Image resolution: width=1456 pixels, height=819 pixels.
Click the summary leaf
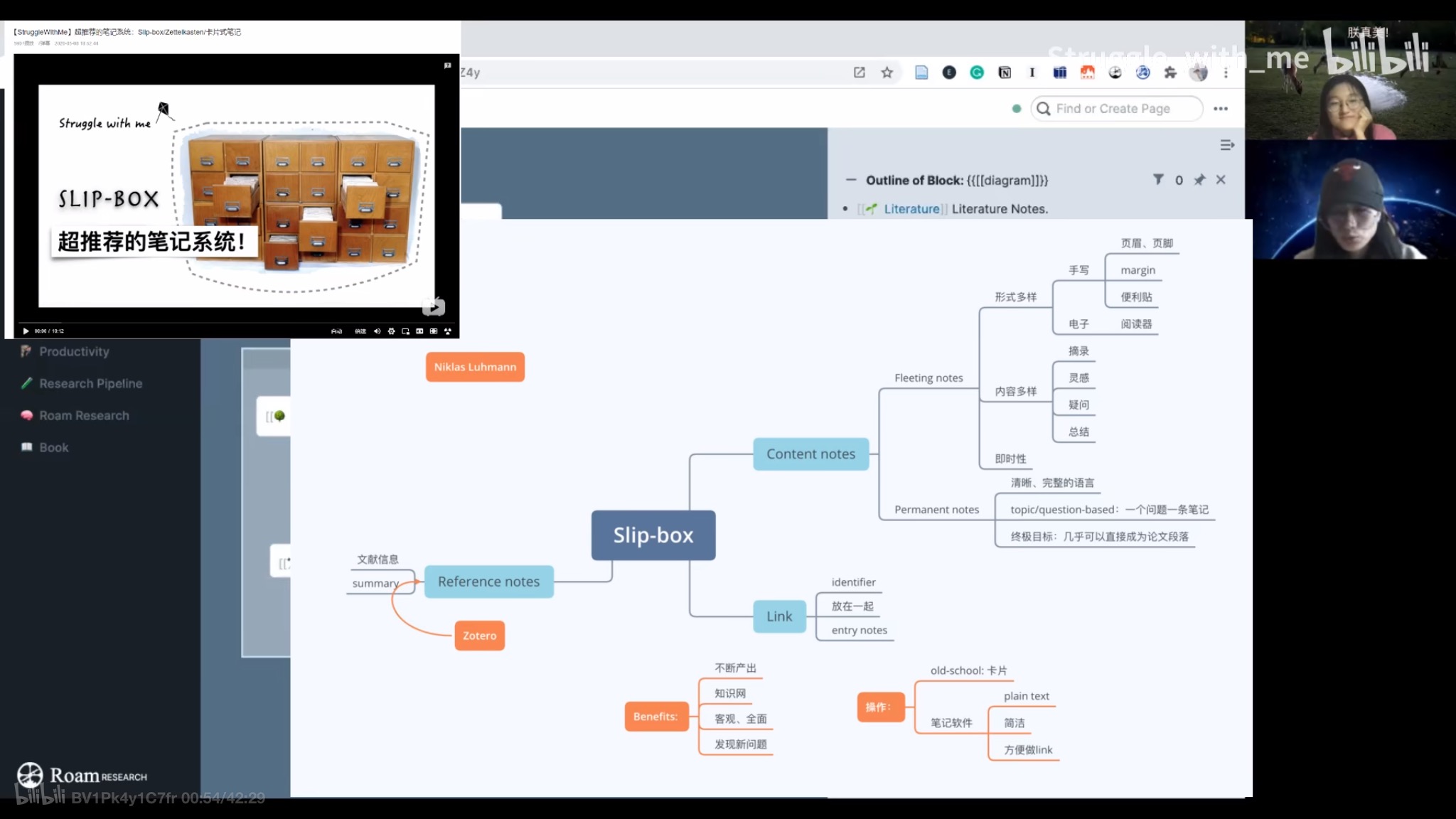point(375,584)
